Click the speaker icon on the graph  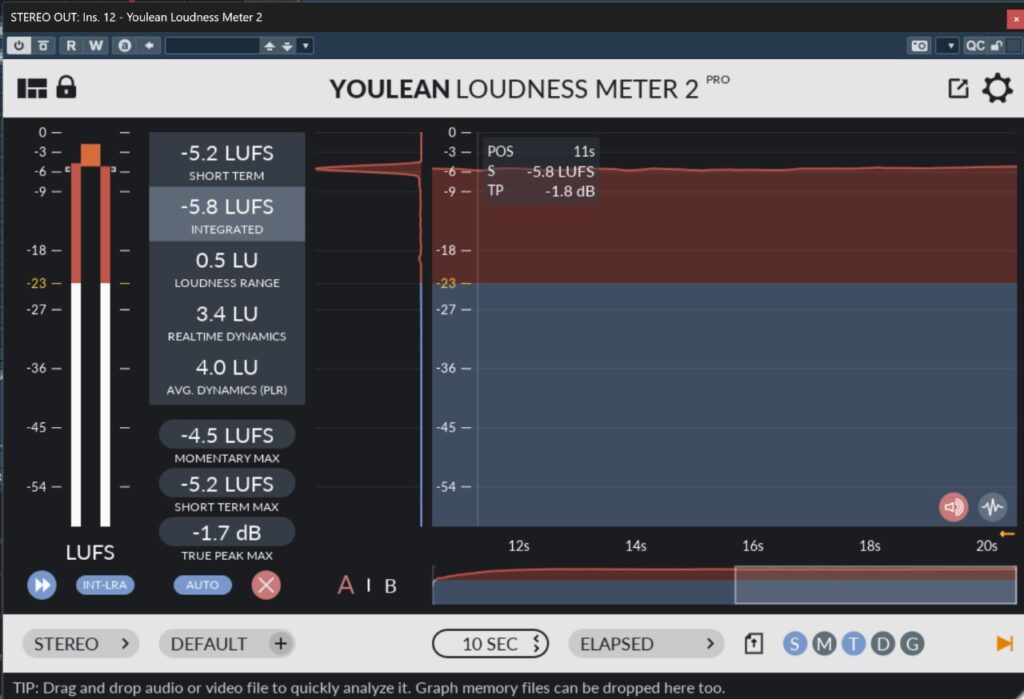[x=953, y=507]
